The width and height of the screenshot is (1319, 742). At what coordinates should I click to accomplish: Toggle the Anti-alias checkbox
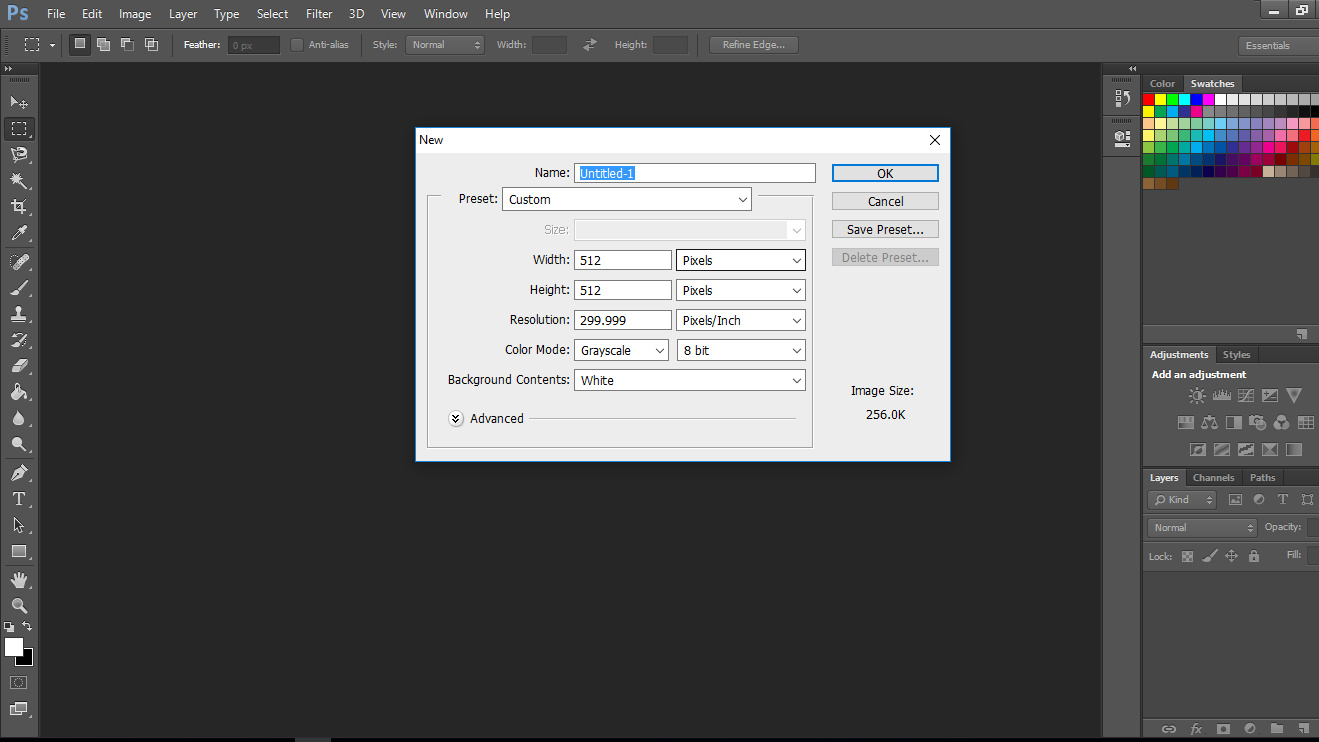297,45
